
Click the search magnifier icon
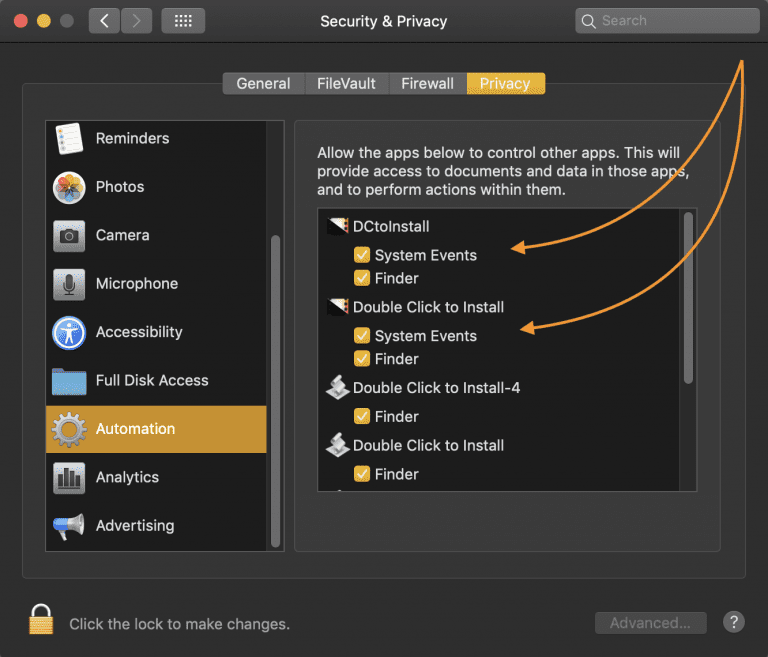[588, 21]
